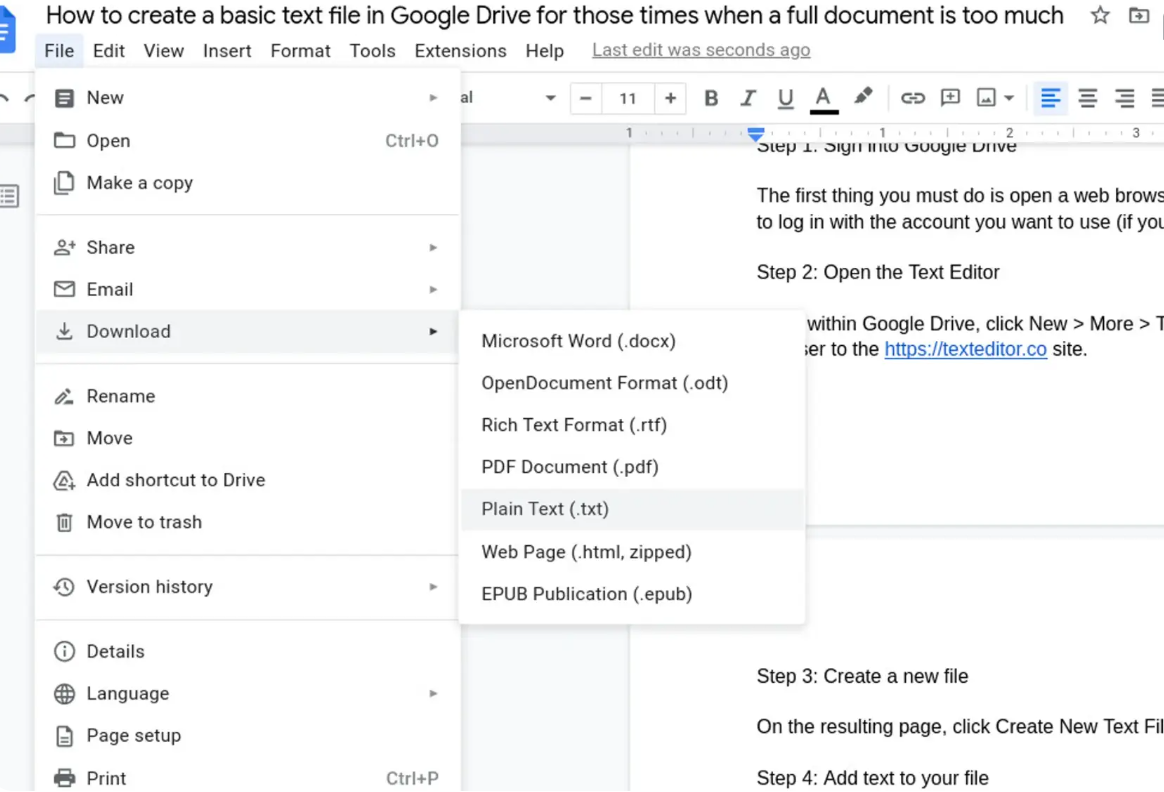Click the undo arrow icon
1164x792 pixels.
[x=4, y=98]
